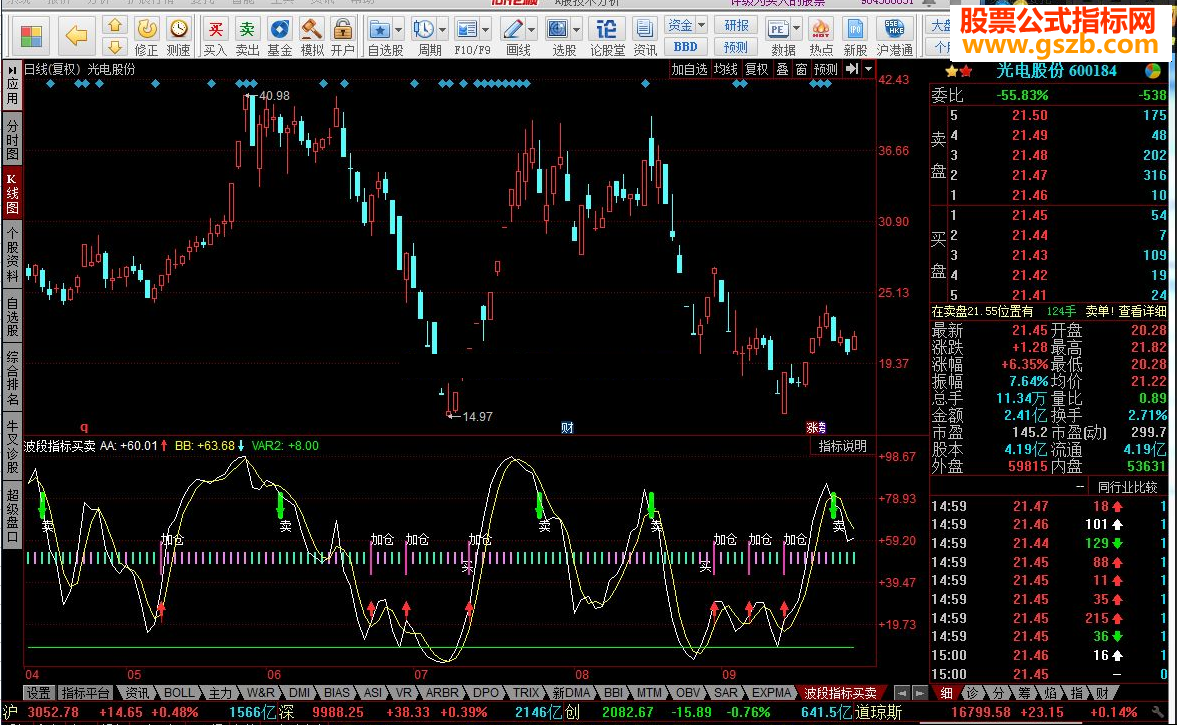Screen dimensions: 1177x725
Task: Open the 资讯 news document icon
Action: click(x=644, y=38)
